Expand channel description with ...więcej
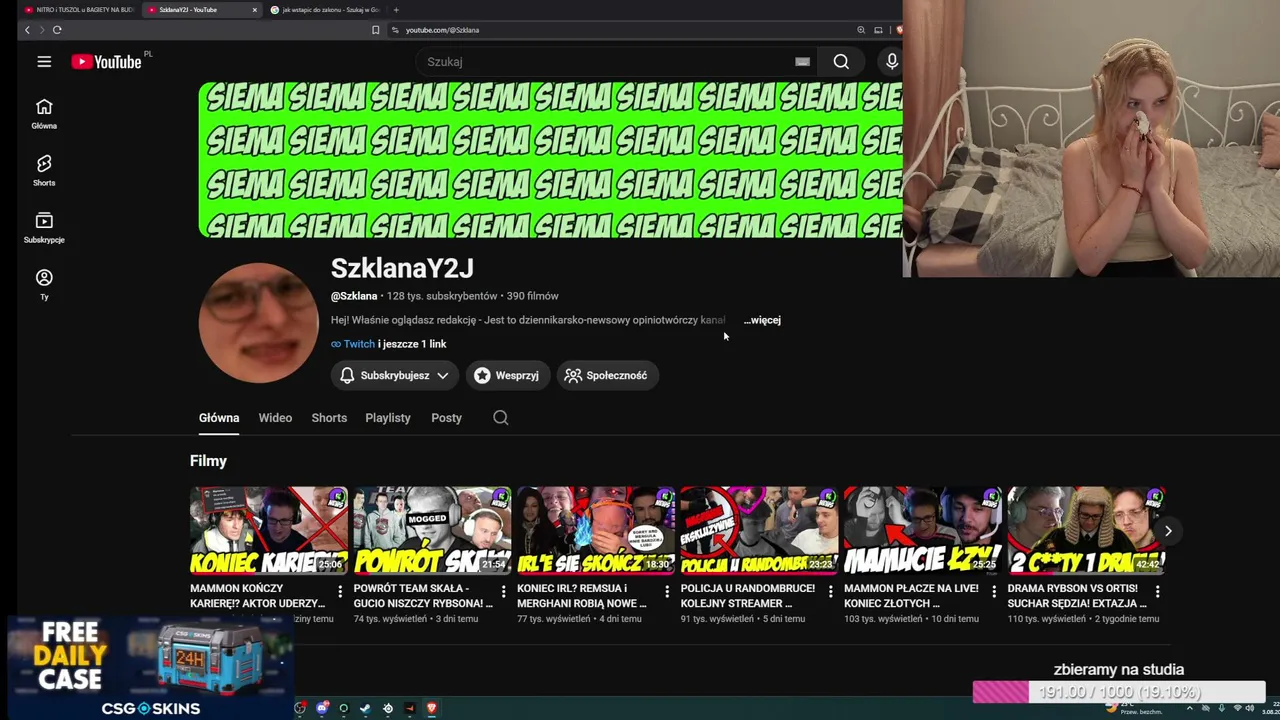Screen dimensions: 1280x720 [x=762, y=320]
